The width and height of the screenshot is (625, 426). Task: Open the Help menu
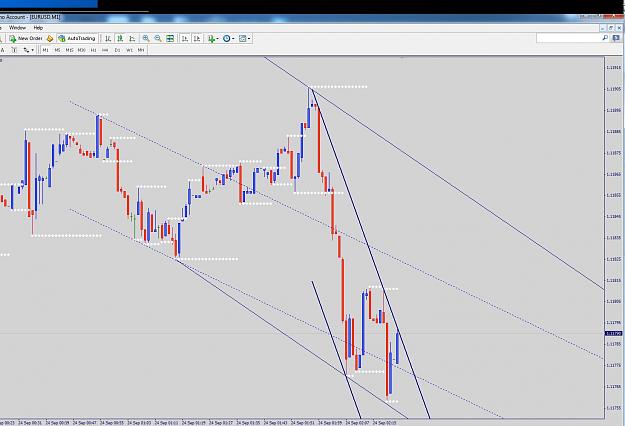tap(38, 28)
